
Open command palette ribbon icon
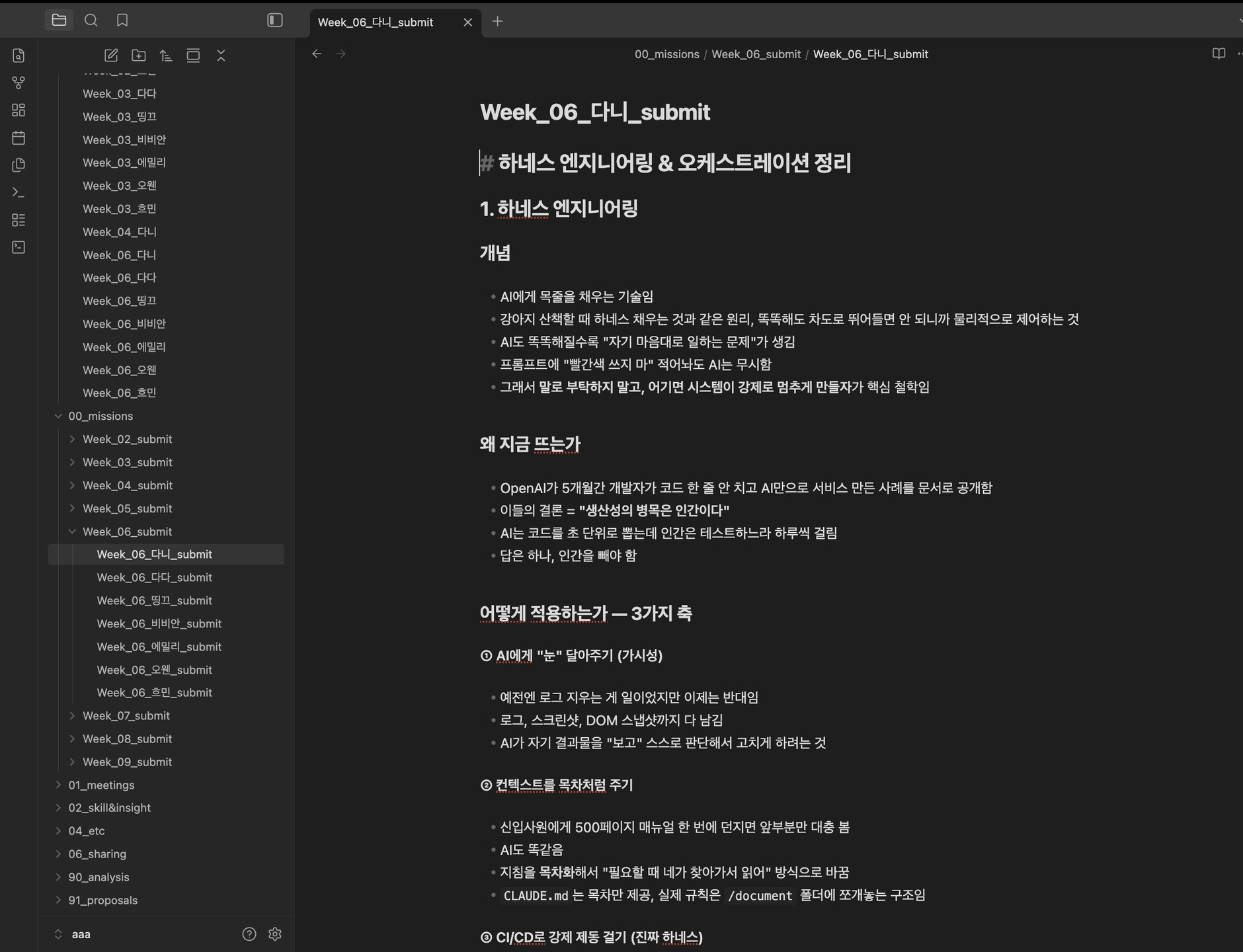pyautogui.click(x=19, y=192)
